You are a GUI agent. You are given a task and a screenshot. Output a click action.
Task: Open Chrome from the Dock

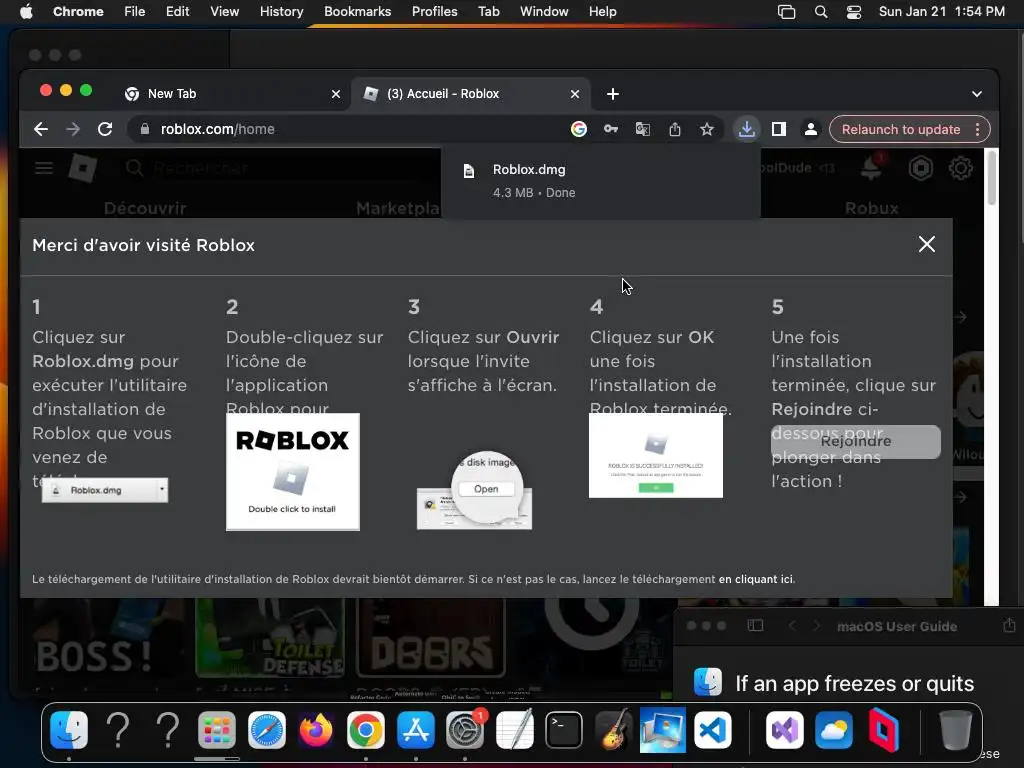coord(366,729)
